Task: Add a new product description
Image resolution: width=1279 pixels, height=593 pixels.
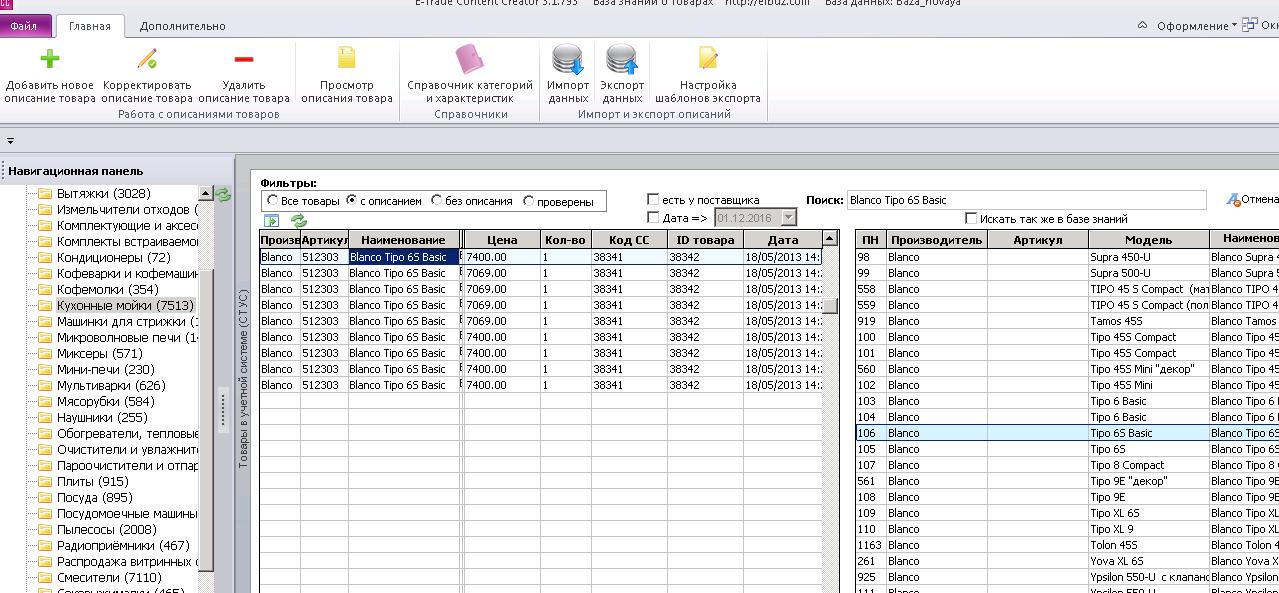Action: click(49, 75)
